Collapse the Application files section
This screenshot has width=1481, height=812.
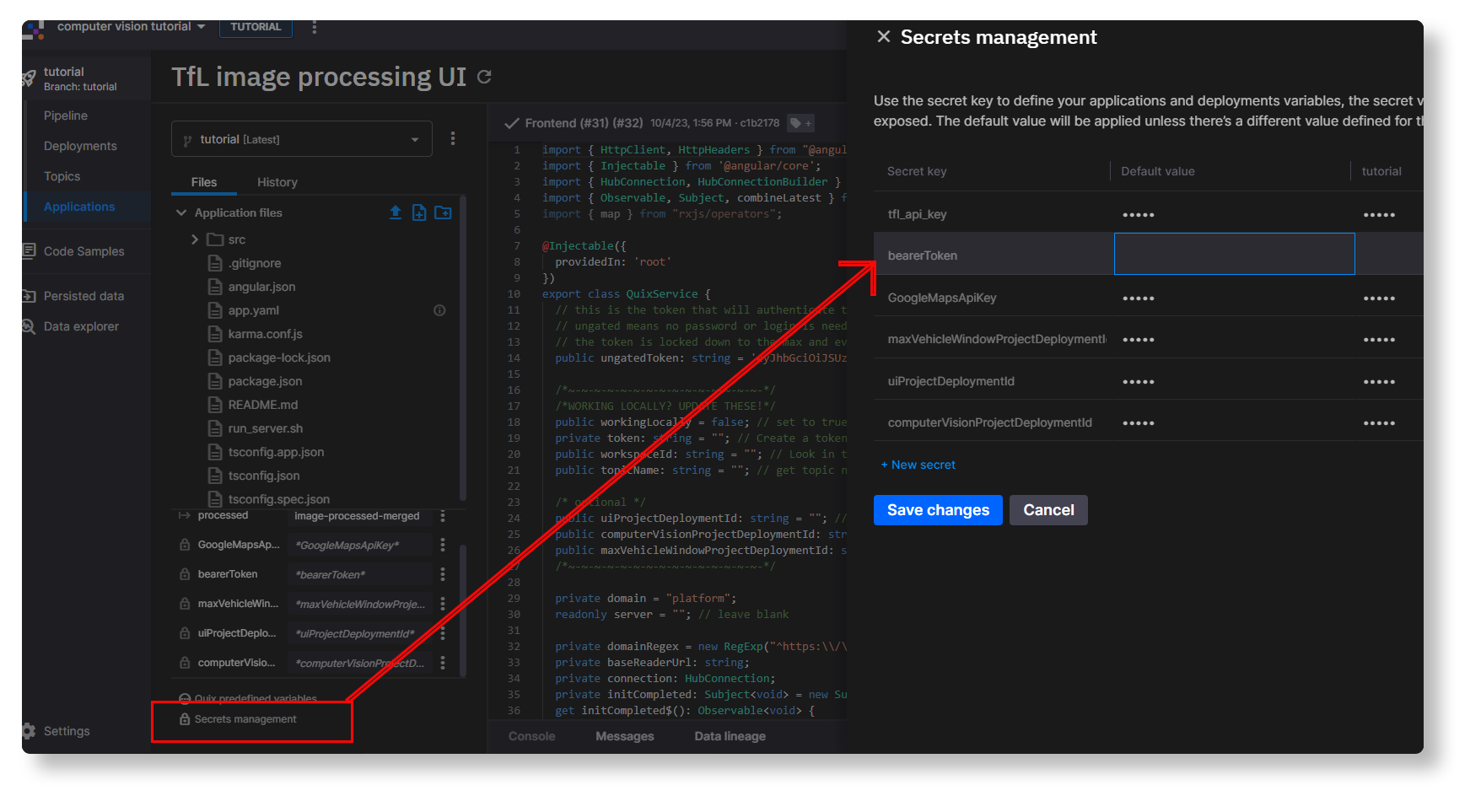pos(181,212)
